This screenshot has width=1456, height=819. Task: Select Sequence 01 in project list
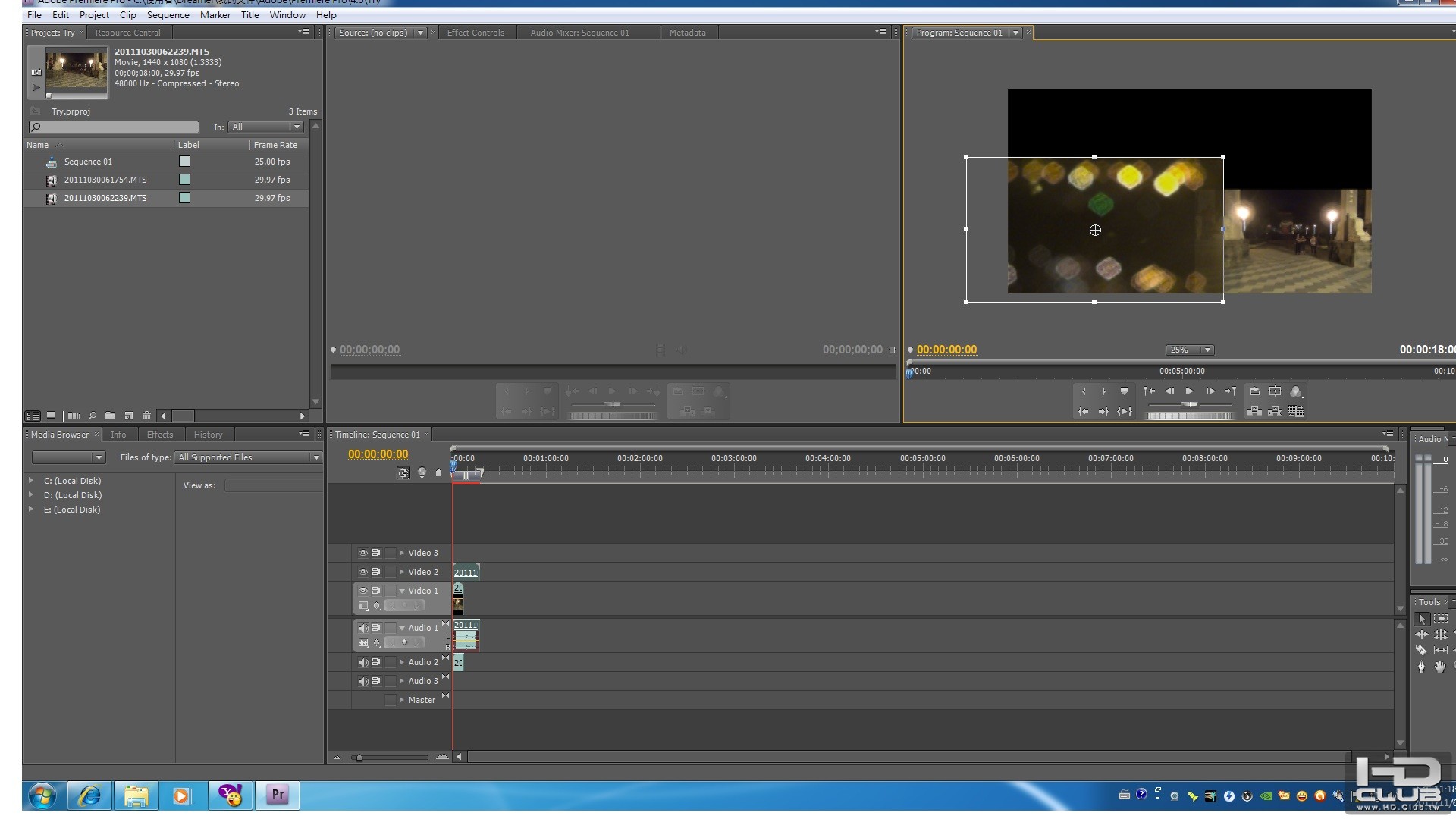(x=88, y=162)
